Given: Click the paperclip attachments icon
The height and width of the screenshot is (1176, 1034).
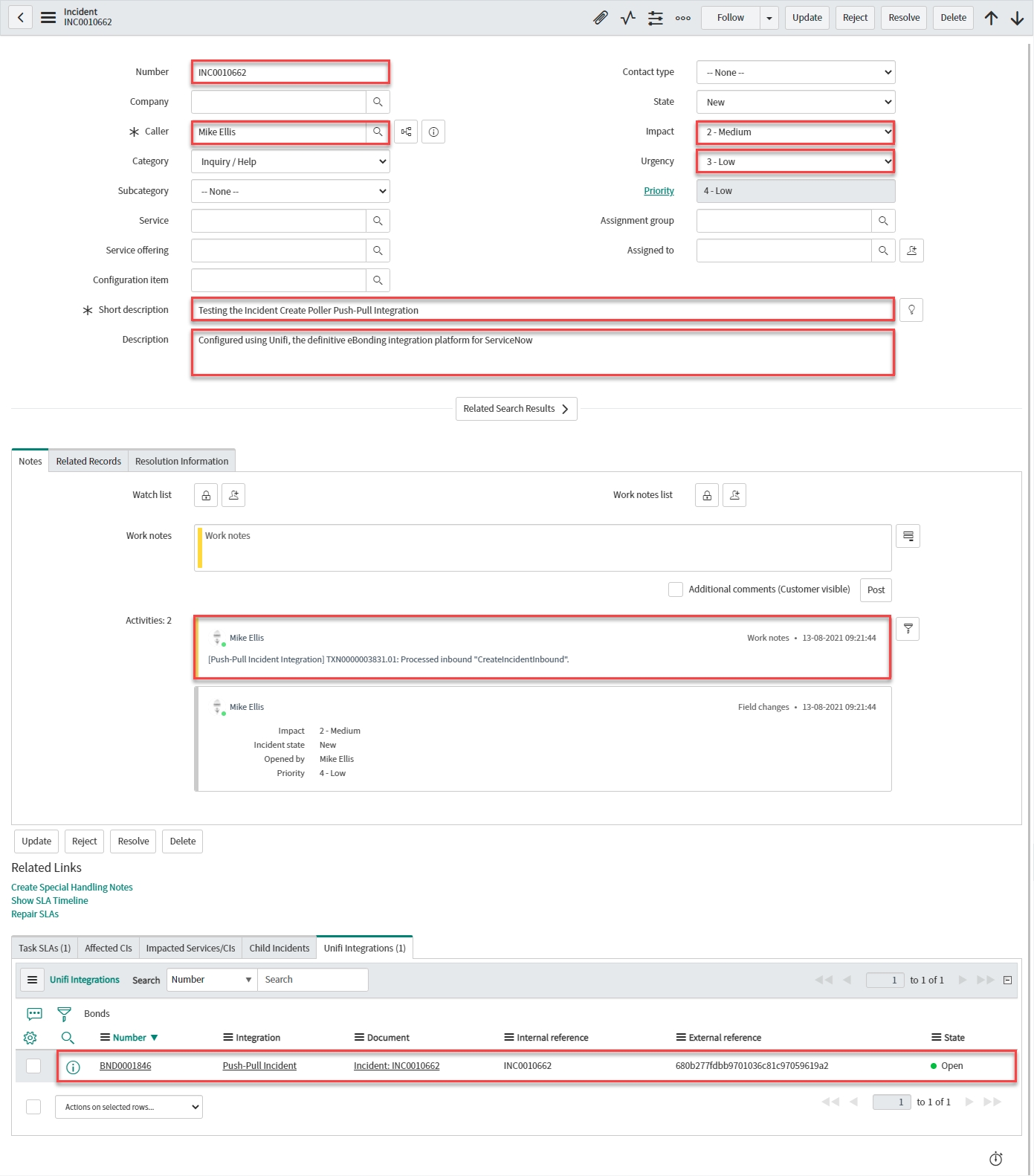Looking at the screenshot, I should 601,18.
